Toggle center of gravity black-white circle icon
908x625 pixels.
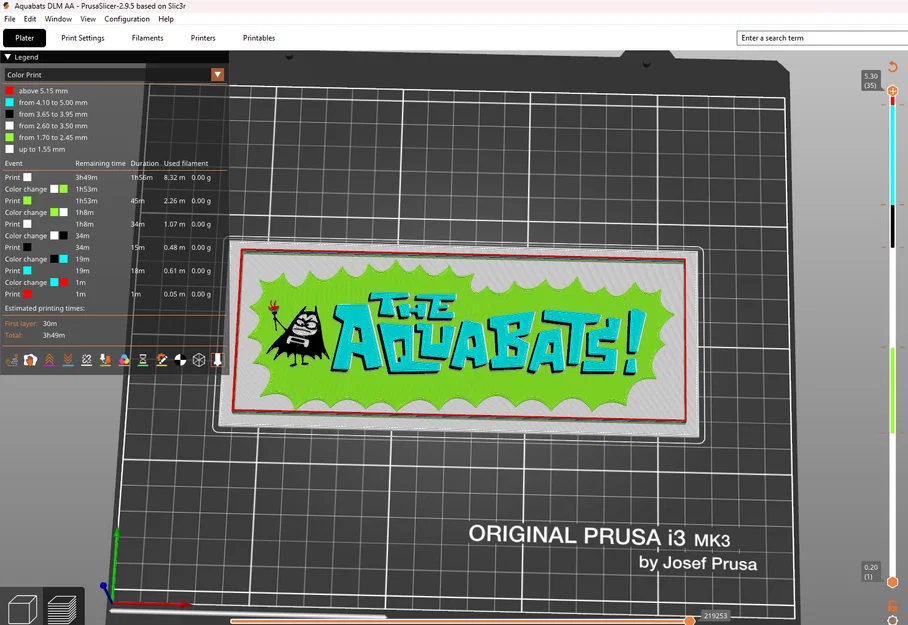[180, 360]
